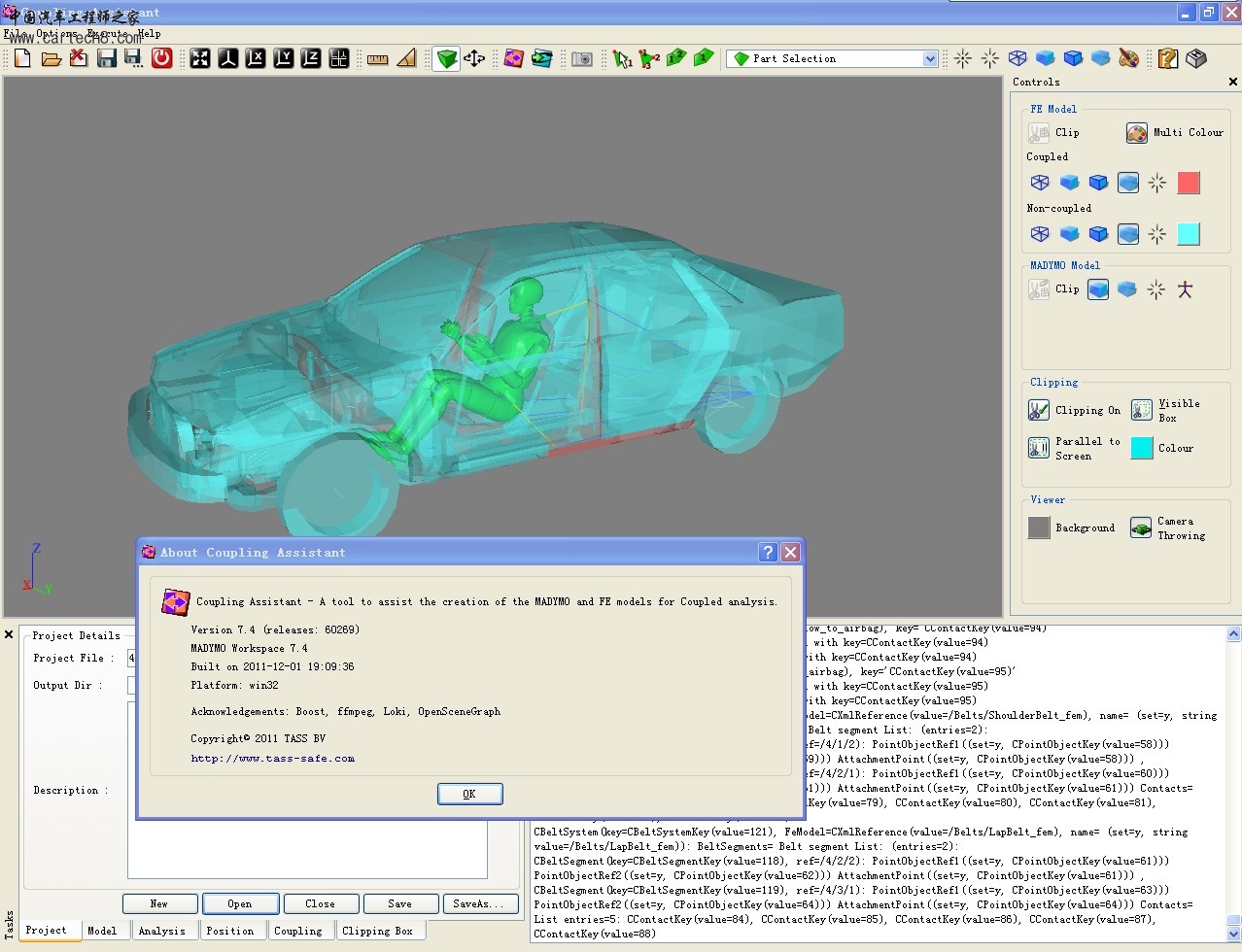Close the Tasks panel with its X
This screenshot has height=952, width=1242.
(9, 634)
